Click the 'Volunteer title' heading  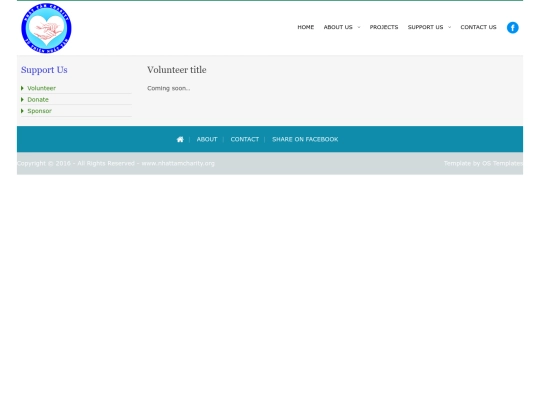[x=177, y=70]
